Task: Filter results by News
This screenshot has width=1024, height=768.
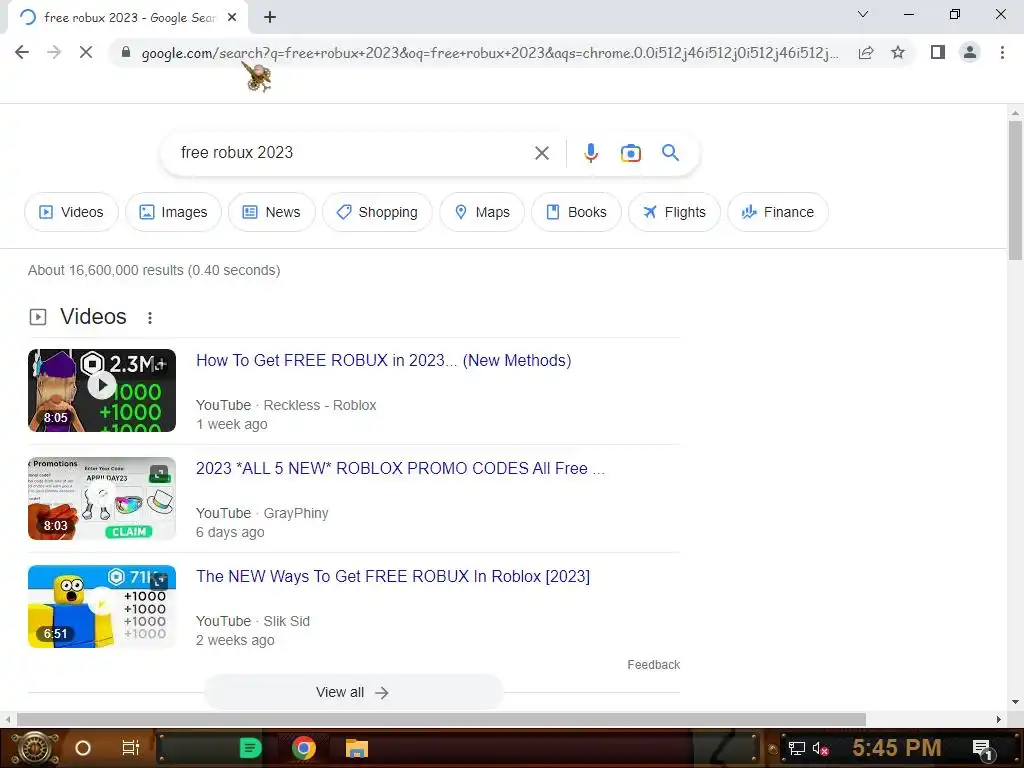Action: pyautogui.click(x=272, y=212)
